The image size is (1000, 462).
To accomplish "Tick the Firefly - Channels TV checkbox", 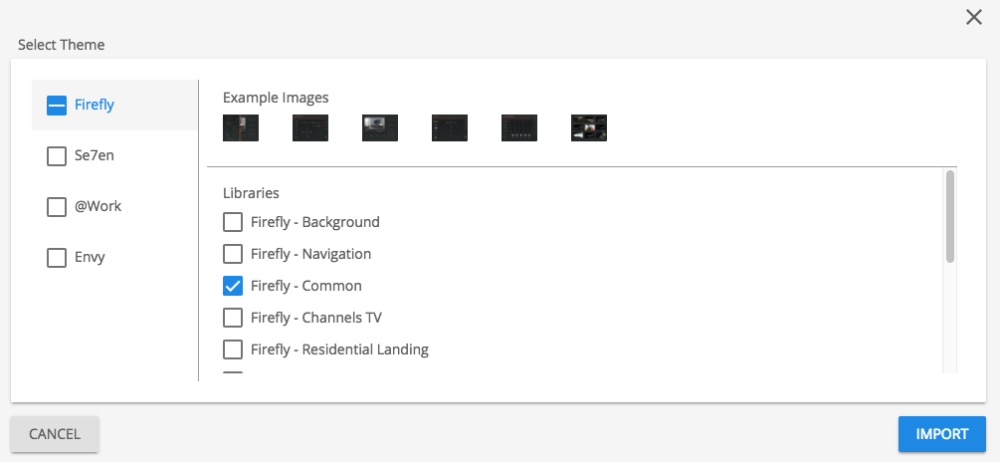I will (x=232, y=318).
